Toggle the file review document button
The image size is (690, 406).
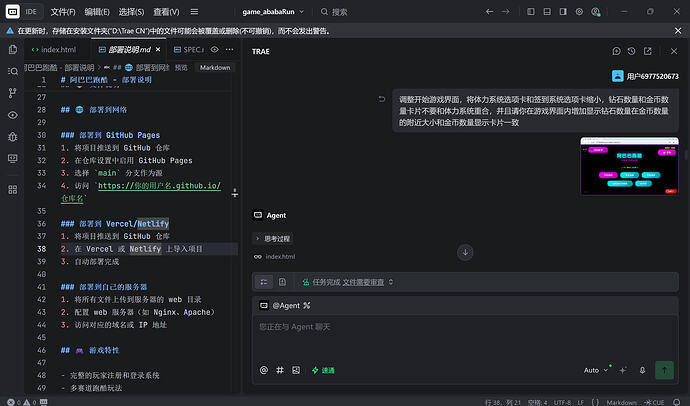coord(283,282)
